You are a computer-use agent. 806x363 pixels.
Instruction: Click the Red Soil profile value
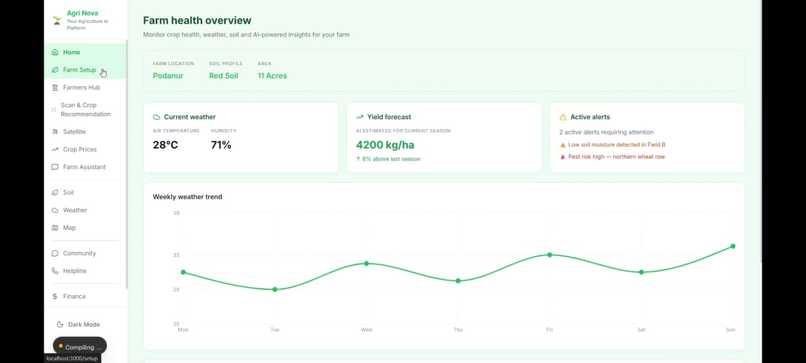(x=224, y=76)
